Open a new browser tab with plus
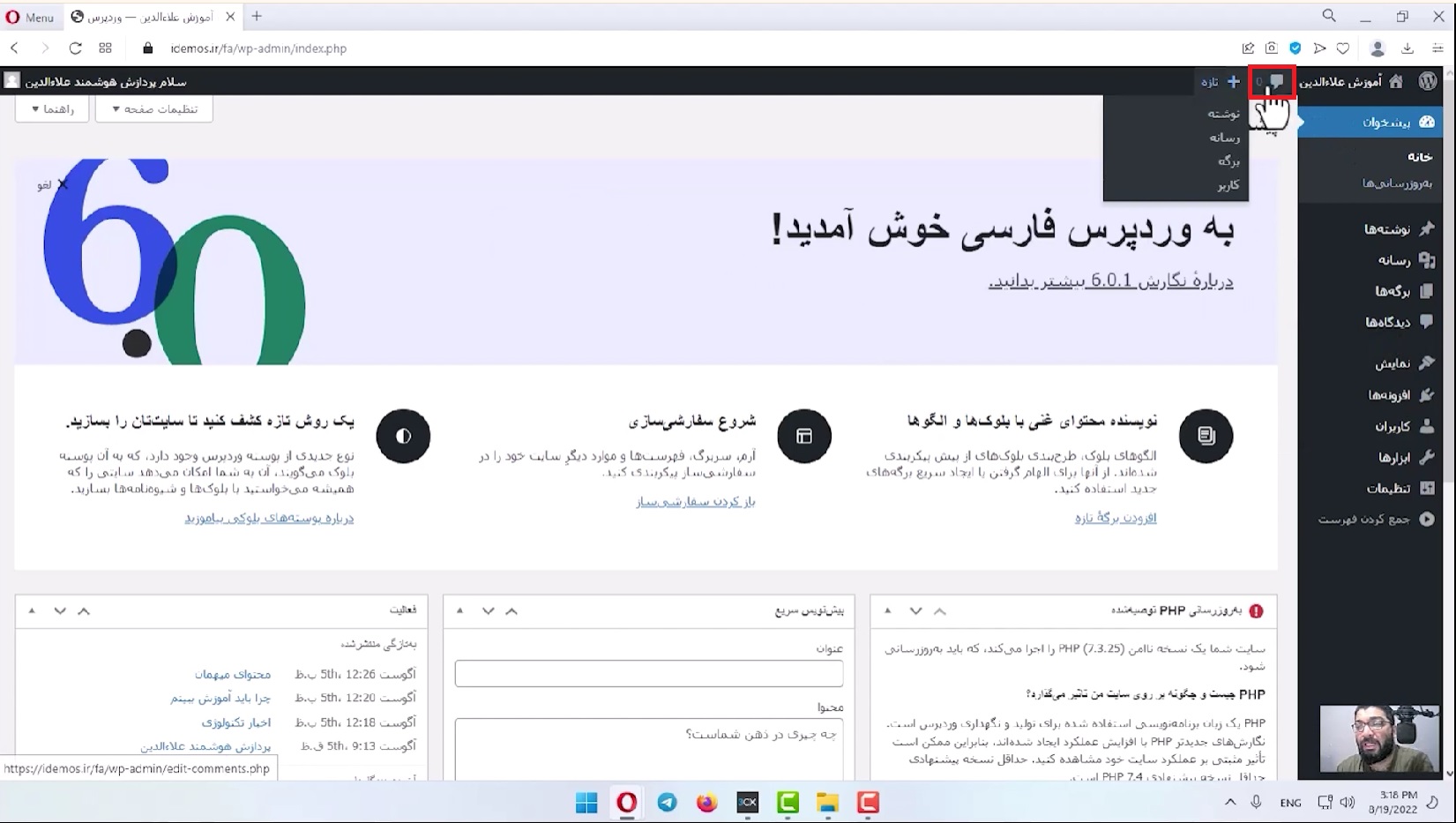The image size is (1456, 823). click(257, 16)
